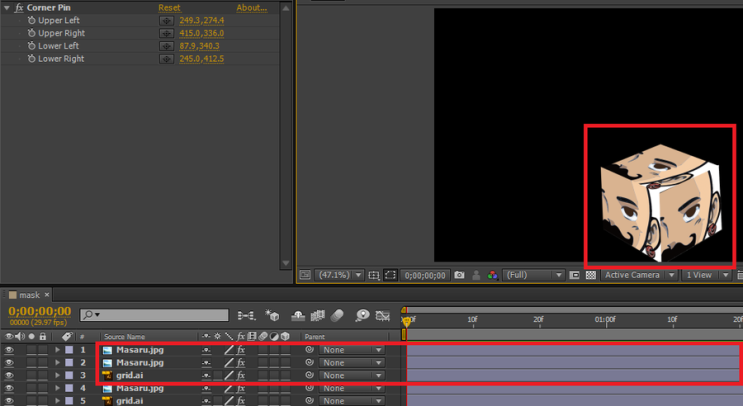
Task: Close the mask timeline tab
Action: [47, 295]
